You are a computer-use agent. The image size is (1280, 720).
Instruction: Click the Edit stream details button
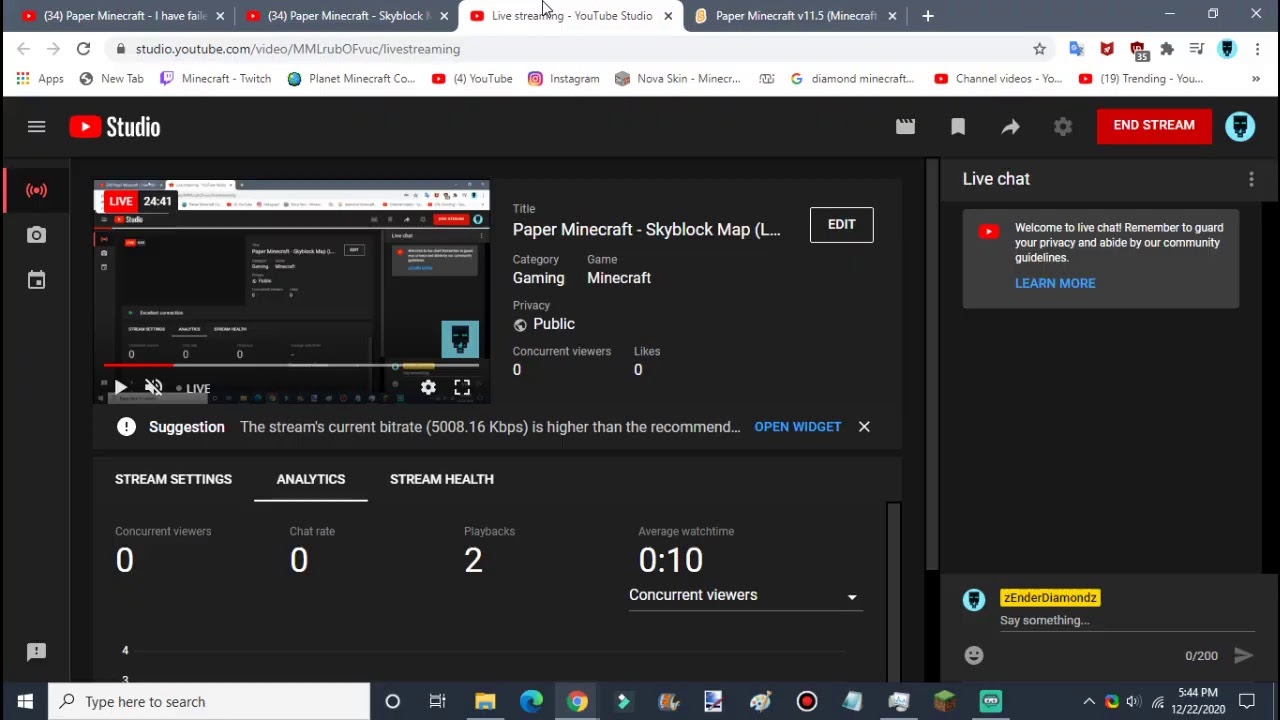point(841,225)
